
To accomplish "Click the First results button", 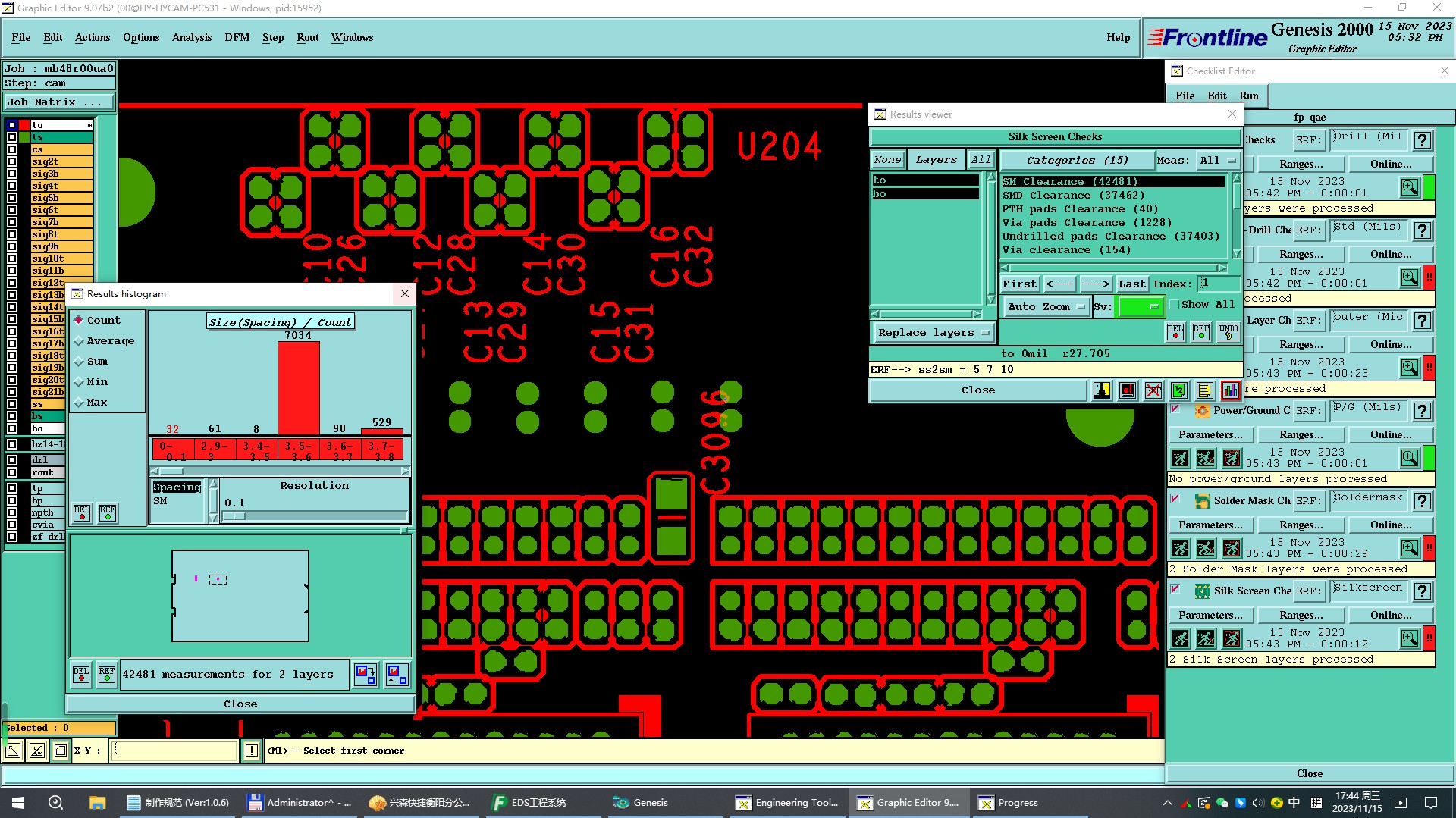I will [x=1019, y=284].
